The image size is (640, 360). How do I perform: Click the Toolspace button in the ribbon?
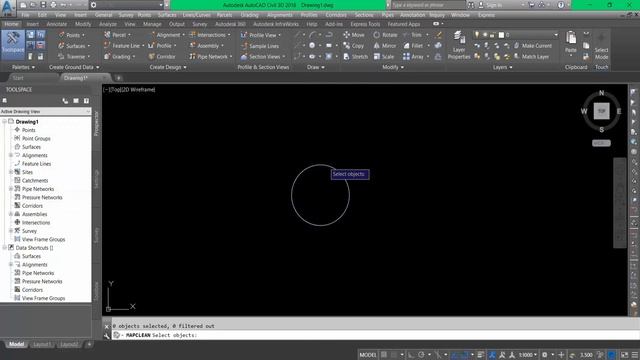[13, 44]
